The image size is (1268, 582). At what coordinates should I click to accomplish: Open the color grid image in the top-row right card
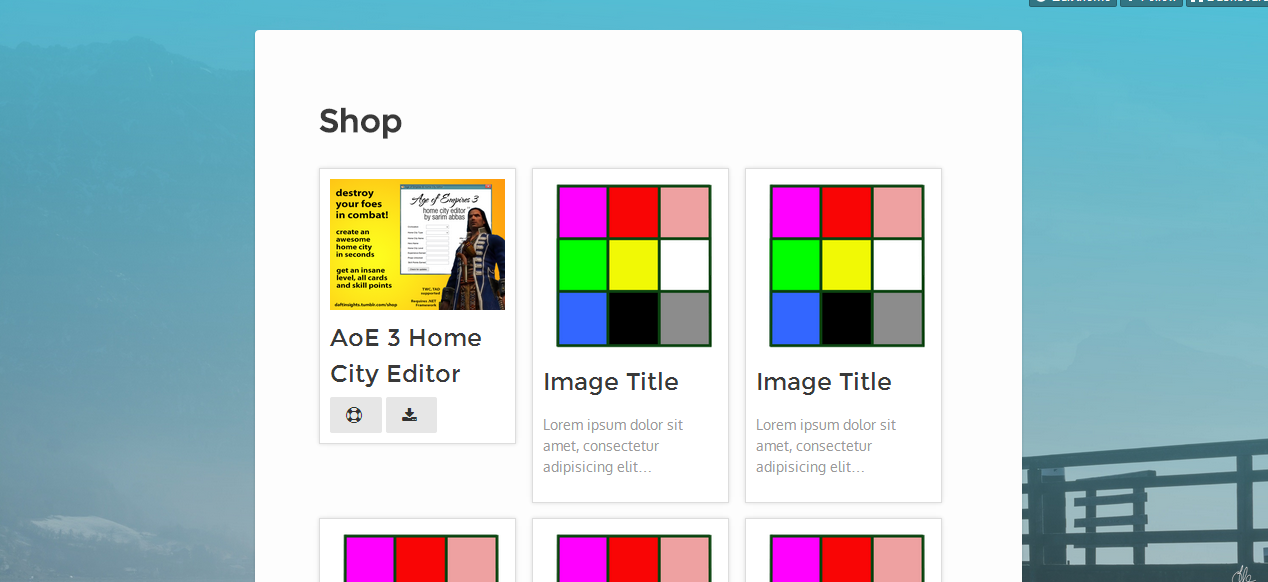847,266
